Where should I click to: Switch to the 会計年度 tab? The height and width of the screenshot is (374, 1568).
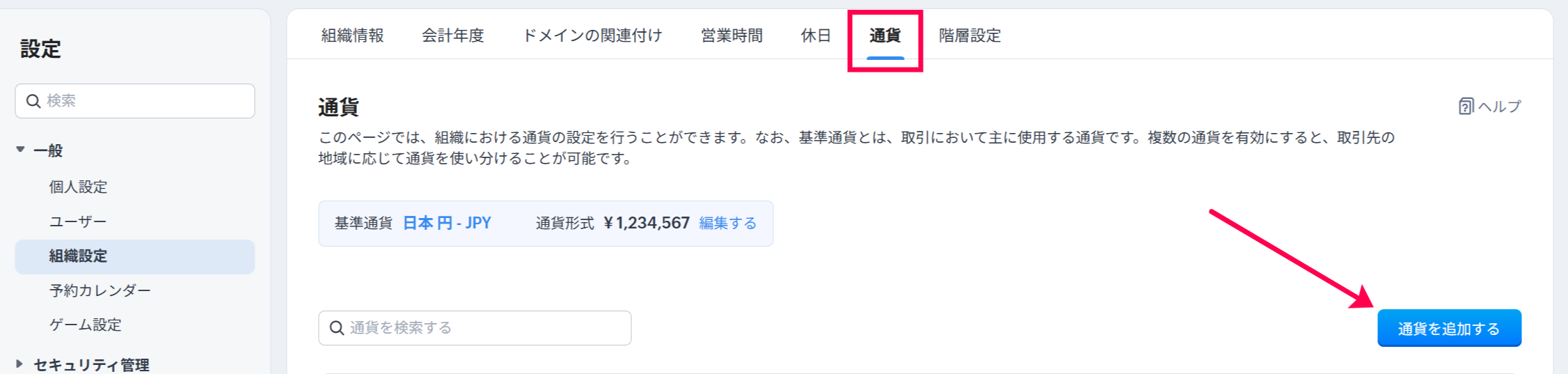coord(452,36)
